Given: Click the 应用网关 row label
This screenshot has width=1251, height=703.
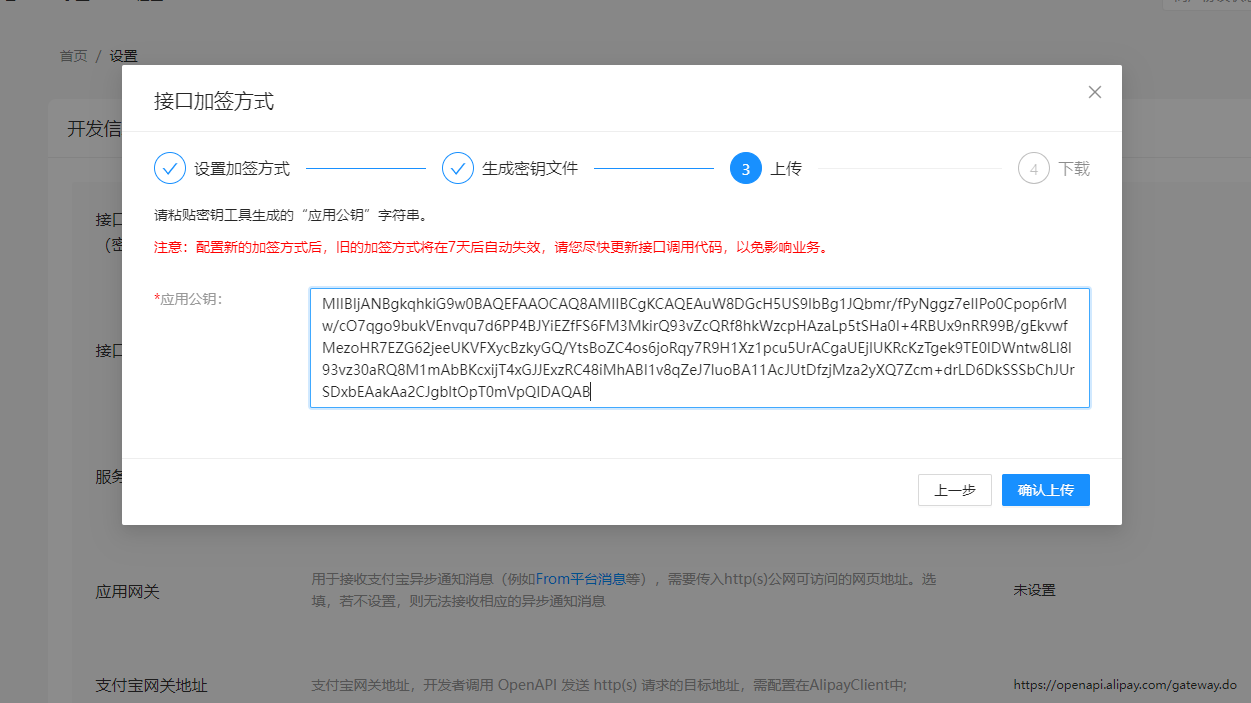Looking at the screenshot, I should click(x=127, y=592).
